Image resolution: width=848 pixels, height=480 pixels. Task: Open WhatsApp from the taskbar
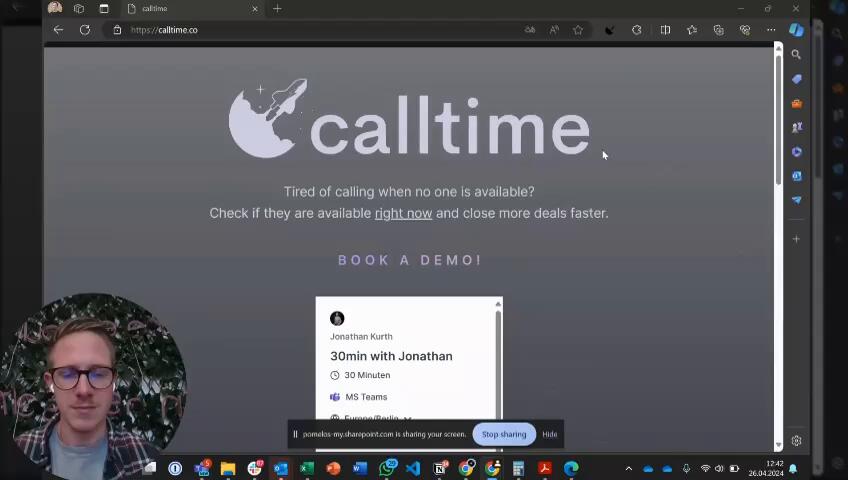[x=387, y=468]
